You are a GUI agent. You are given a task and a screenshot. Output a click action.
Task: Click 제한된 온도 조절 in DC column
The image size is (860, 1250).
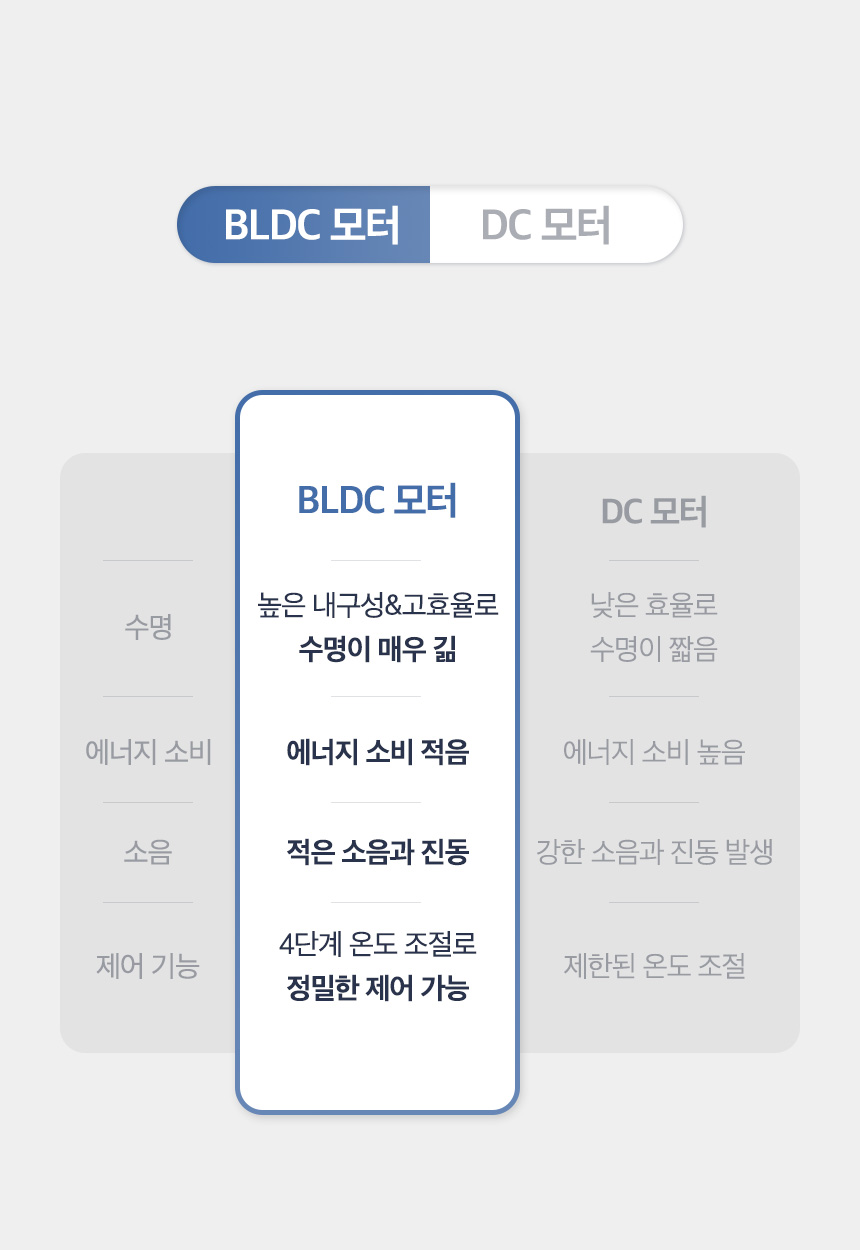[x=654, y=966]
